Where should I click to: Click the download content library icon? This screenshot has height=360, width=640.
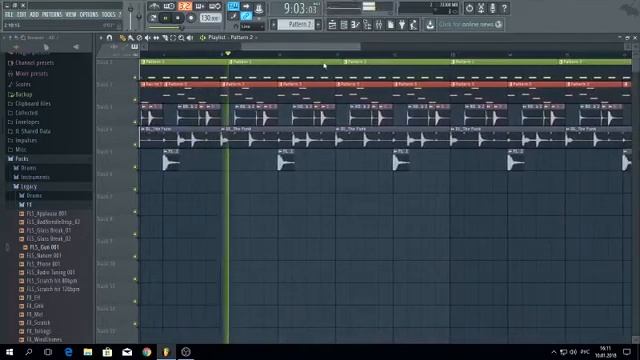coord(430,25)
